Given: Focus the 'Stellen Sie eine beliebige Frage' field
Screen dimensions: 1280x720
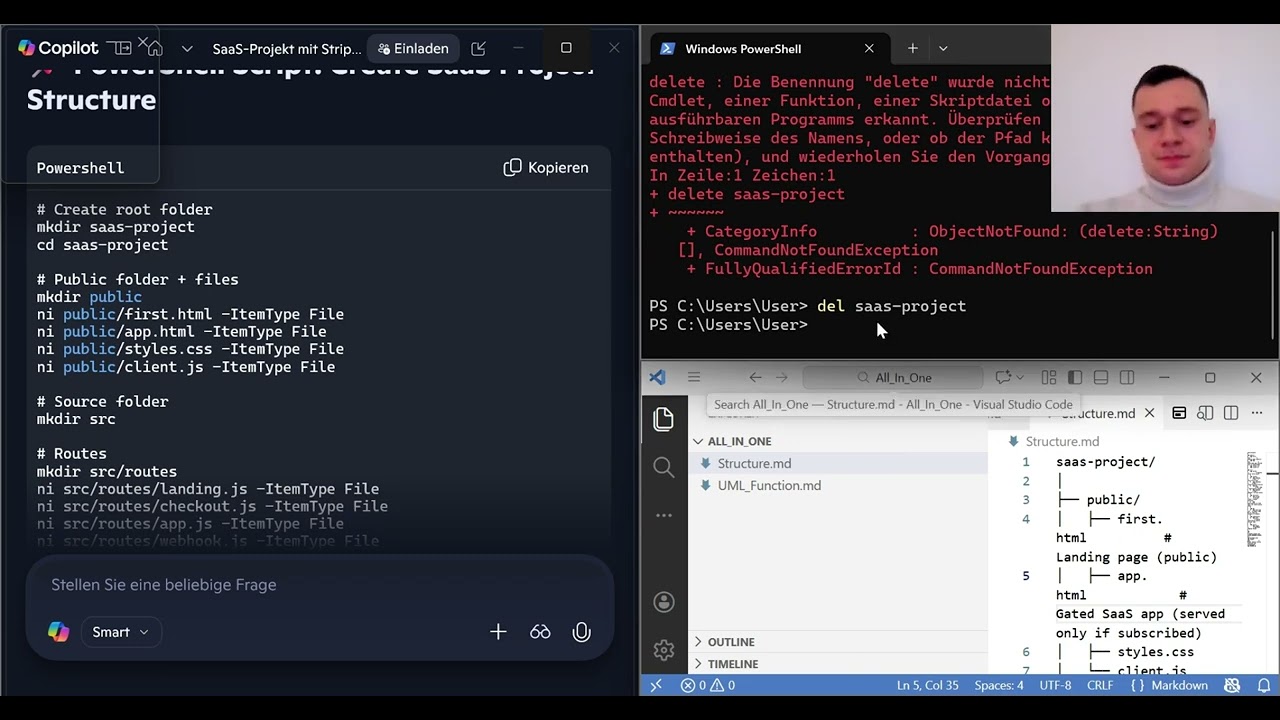Looking at the screenshot, I should 320,585.
